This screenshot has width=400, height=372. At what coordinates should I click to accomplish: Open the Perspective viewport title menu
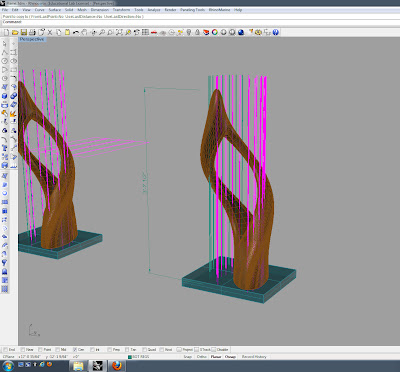tap(32, 39)
